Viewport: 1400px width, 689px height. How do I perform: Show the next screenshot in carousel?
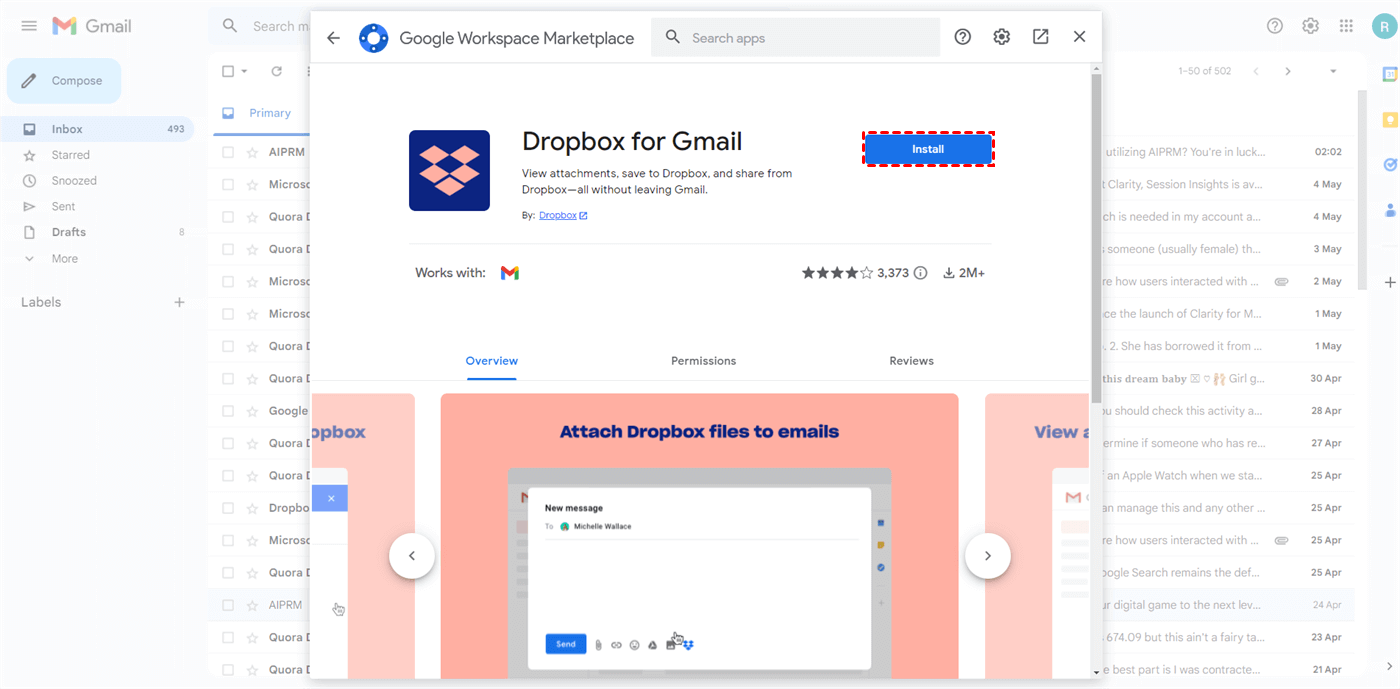pos(988,556)
